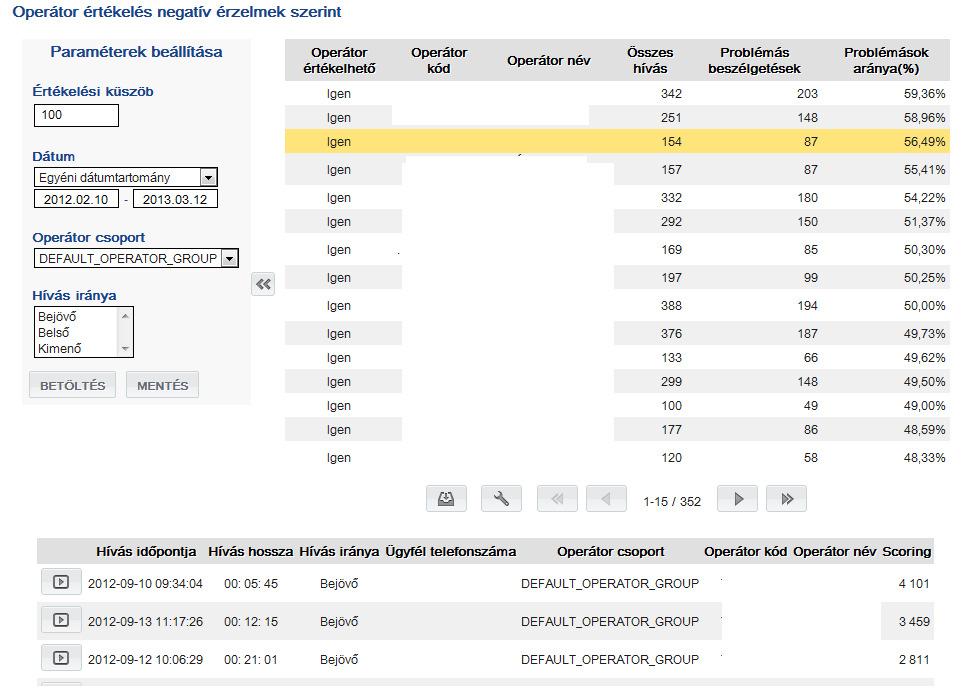Select the row with 197 total calls
Screen dimensions: 971x690
tap(617, 277)
